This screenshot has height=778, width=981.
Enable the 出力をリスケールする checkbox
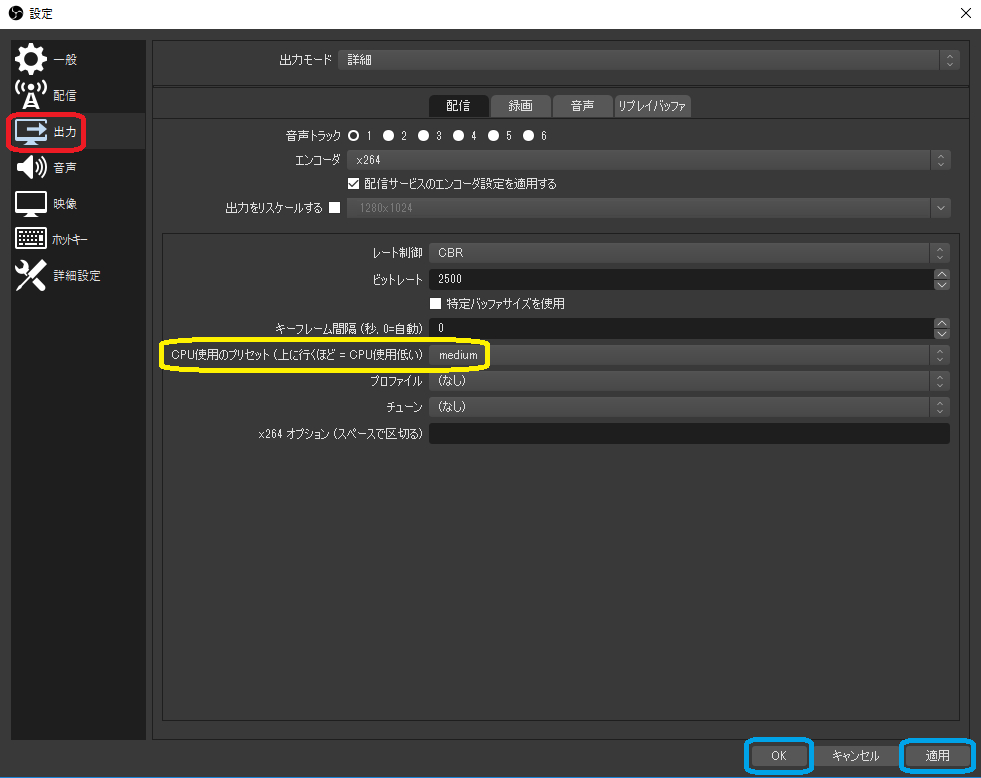(335, 208)
